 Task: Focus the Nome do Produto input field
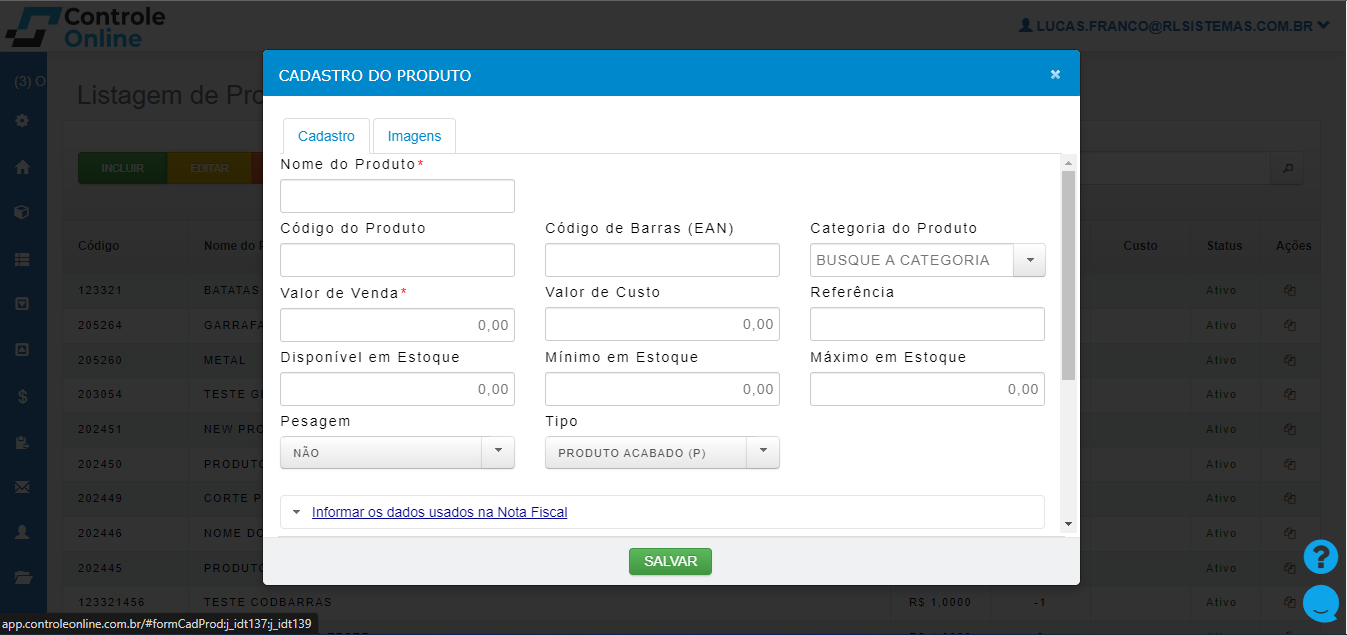coord(397,196)
